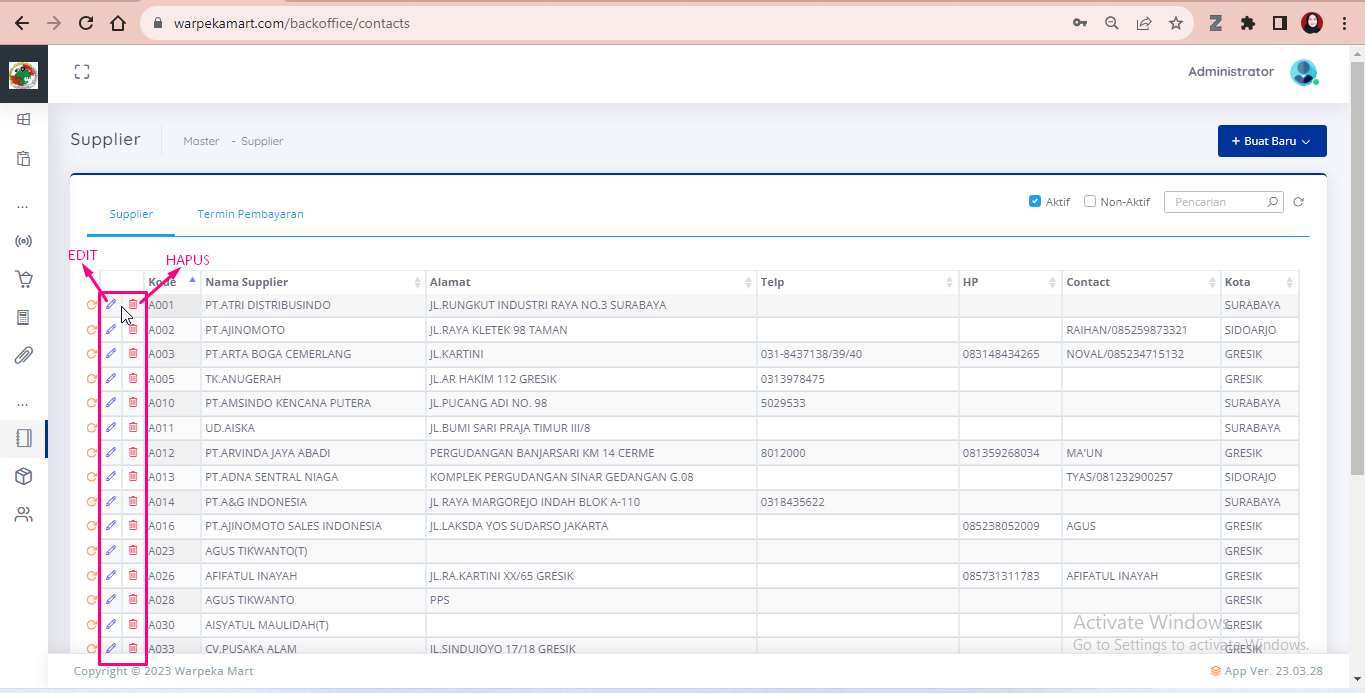The height and width of the screenshot is (693, 1365).
Task: Open Chrome three-dot menu
Action: pyautogui.click(x=1344, y=23)
